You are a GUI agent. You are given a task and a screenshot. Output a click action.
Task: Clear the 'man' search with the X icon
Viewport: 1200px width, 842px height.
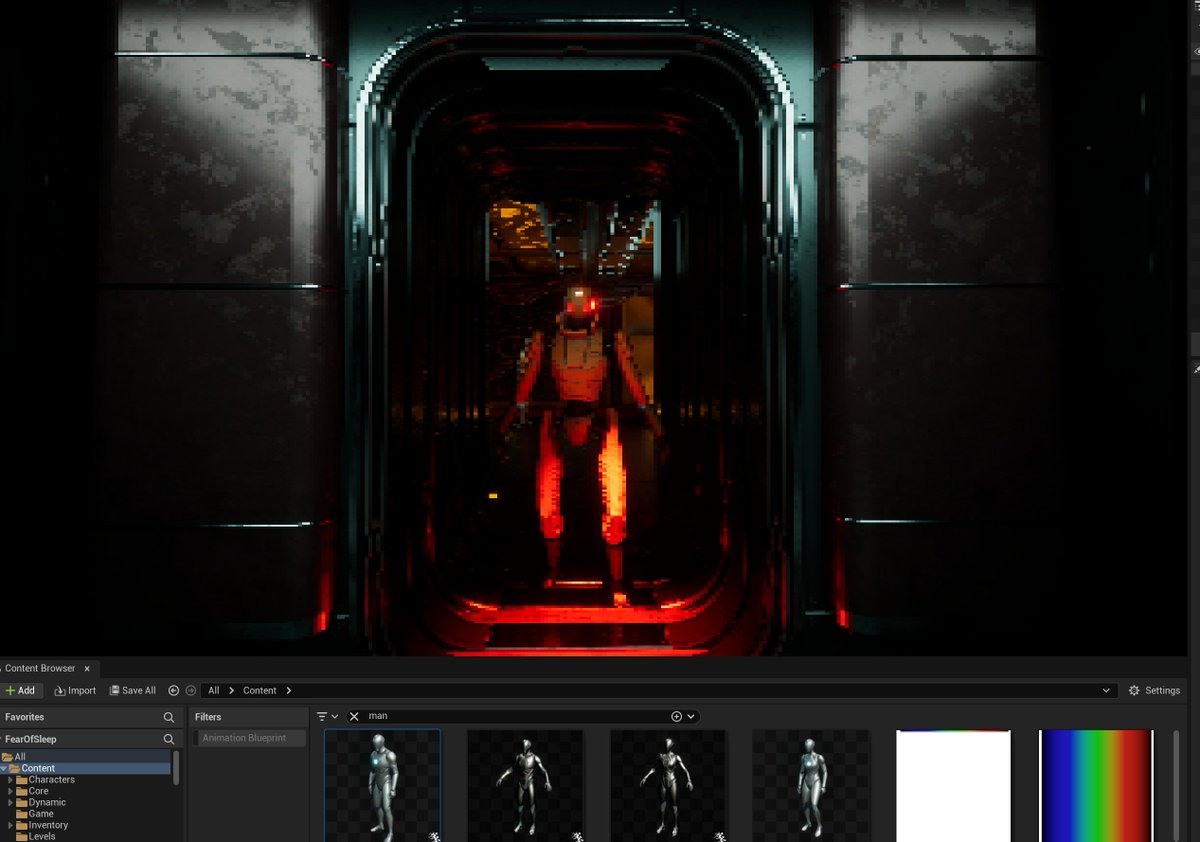coord(353,716)
